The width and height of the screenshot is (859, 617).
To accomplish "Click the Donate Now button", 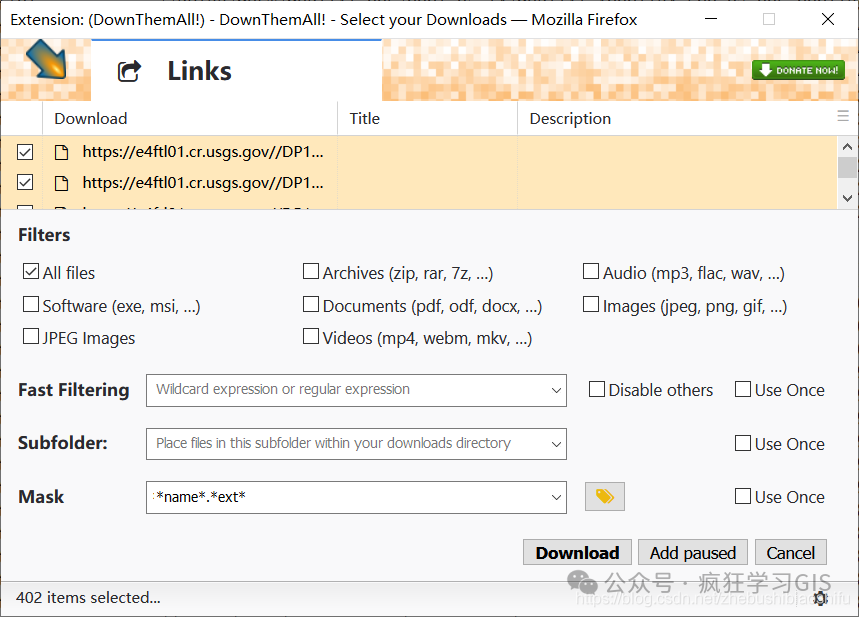I will click(x=798, y=70).
